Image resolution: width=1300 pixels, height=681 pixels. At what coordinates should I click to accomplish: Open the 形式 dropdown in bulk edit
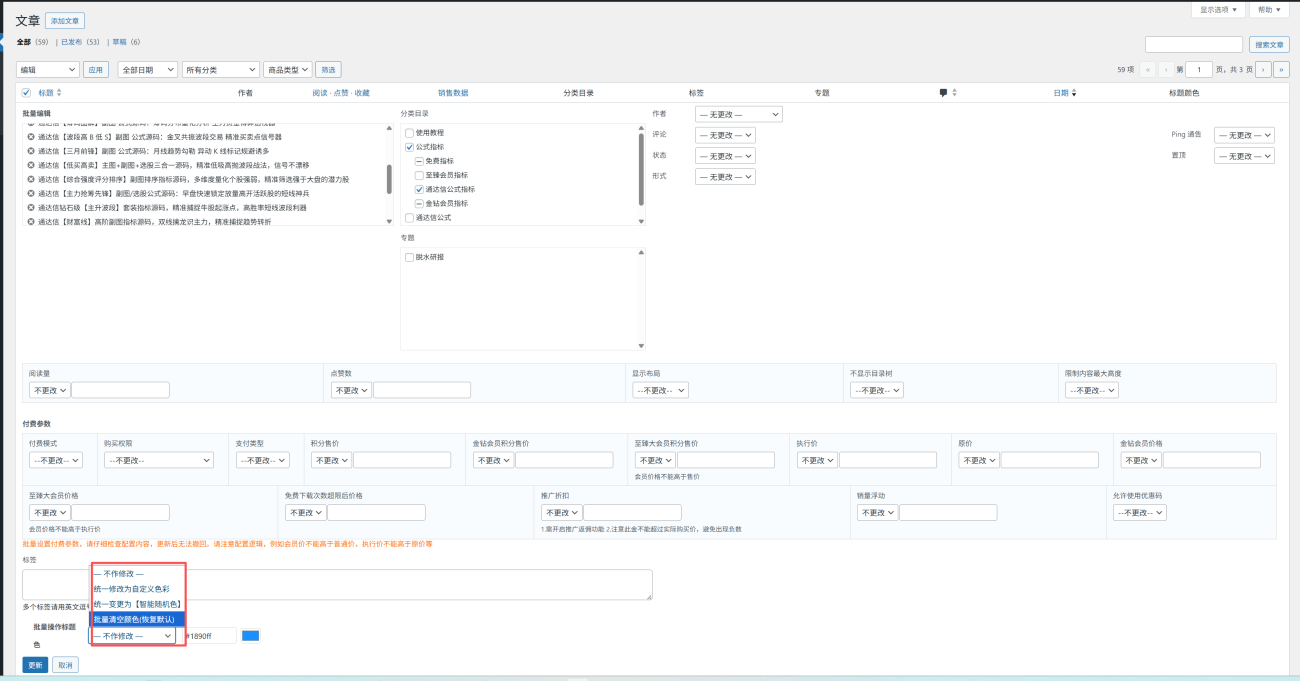725,177
